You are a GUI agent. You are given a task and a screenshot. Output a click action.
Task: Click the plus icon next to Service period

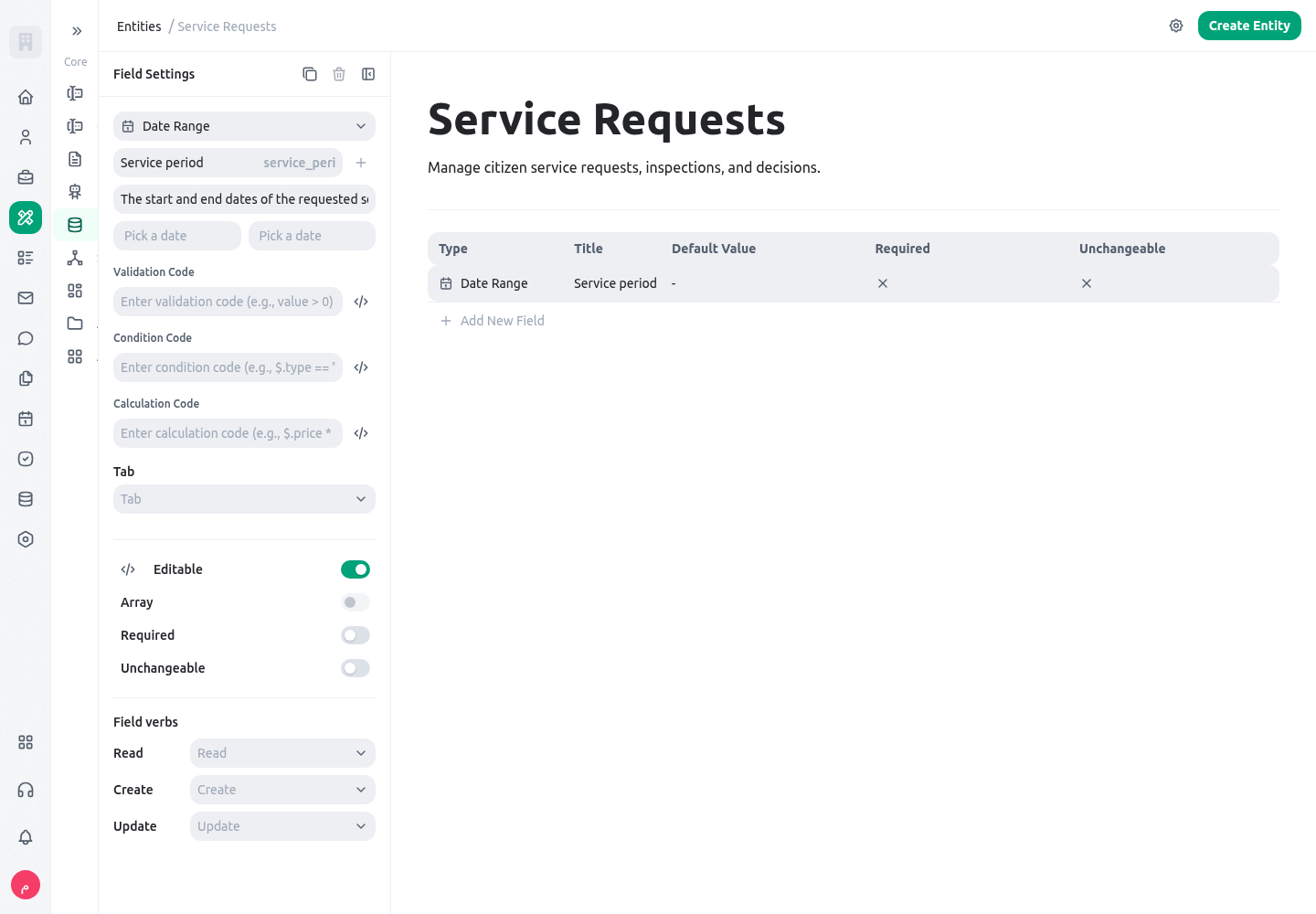tap(361, 163)
